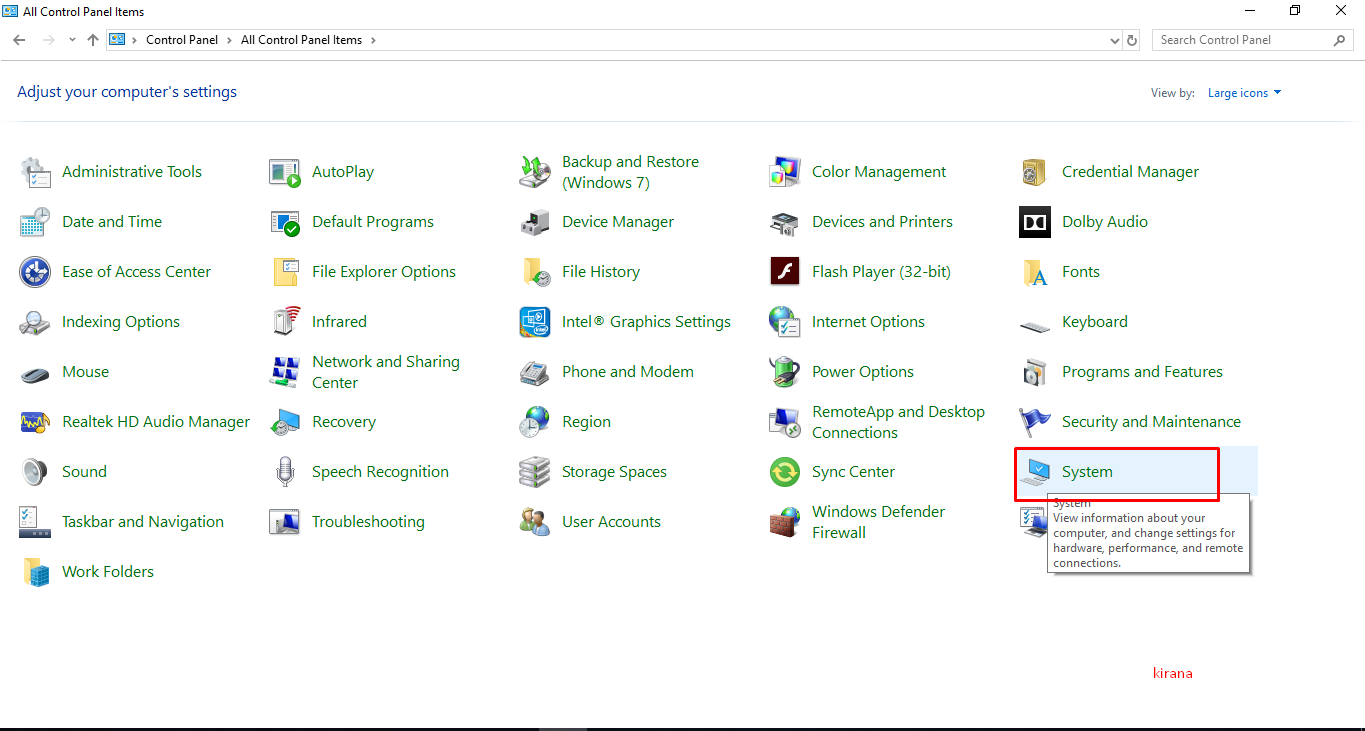Expand the chevron before the Control Panel breadcrumb
Viewport: 1365px width, 731px height.
(136, 40)
